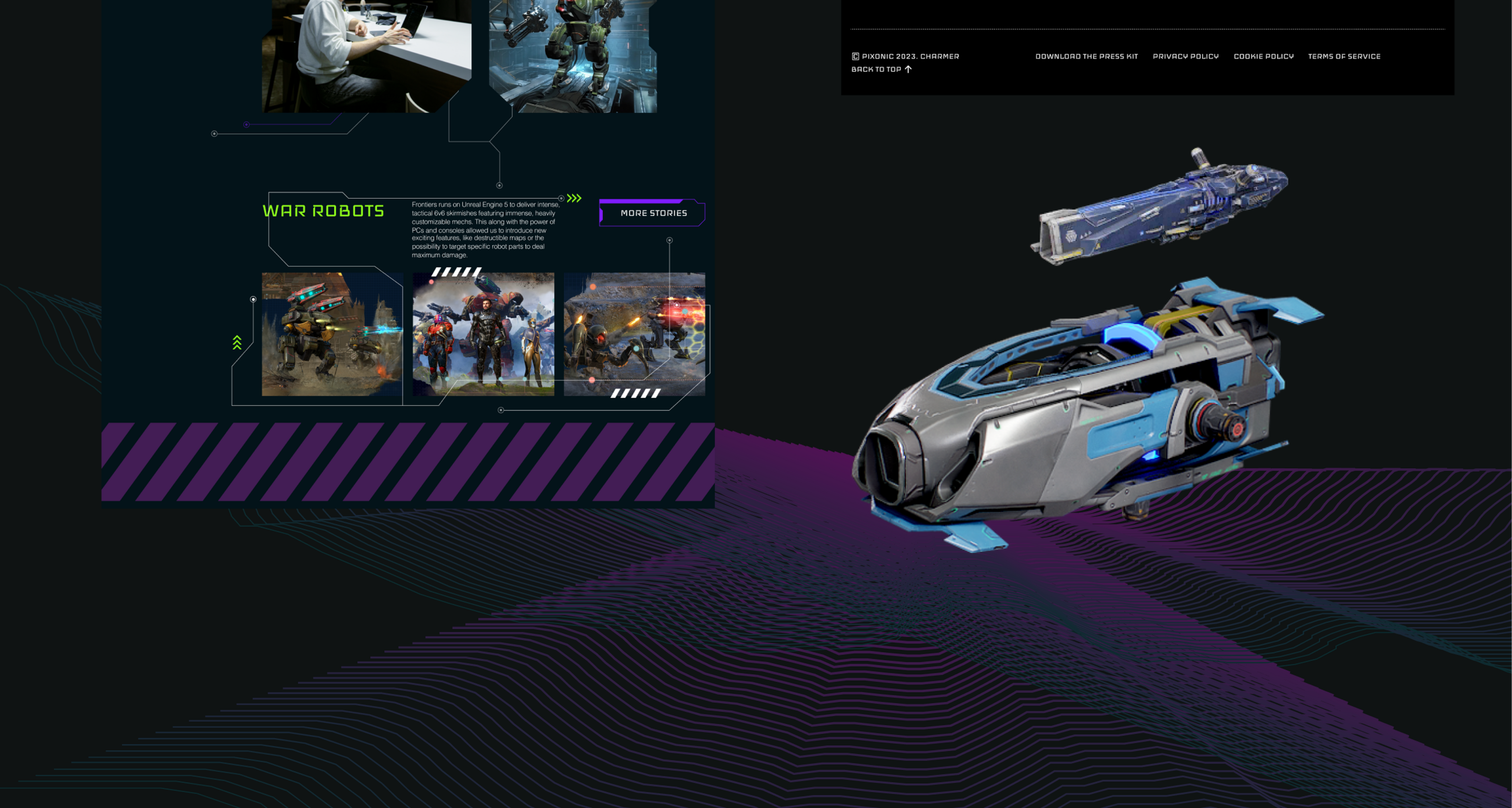Open thumbnail of three pilots standing
The width and height of the screenshot is (1512, 808).
[x=483, y=335]
